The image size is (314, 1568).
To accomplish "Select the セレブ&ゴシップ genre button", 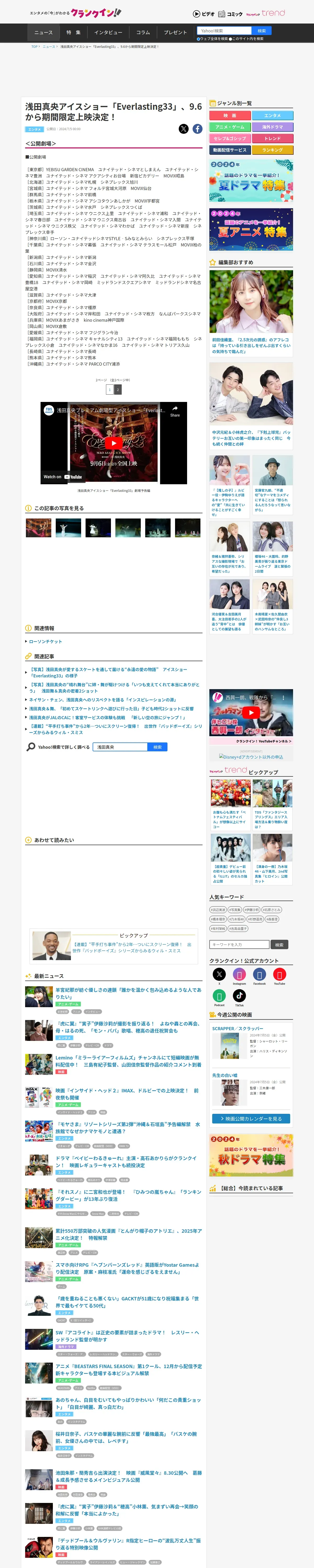I will 230,139.
